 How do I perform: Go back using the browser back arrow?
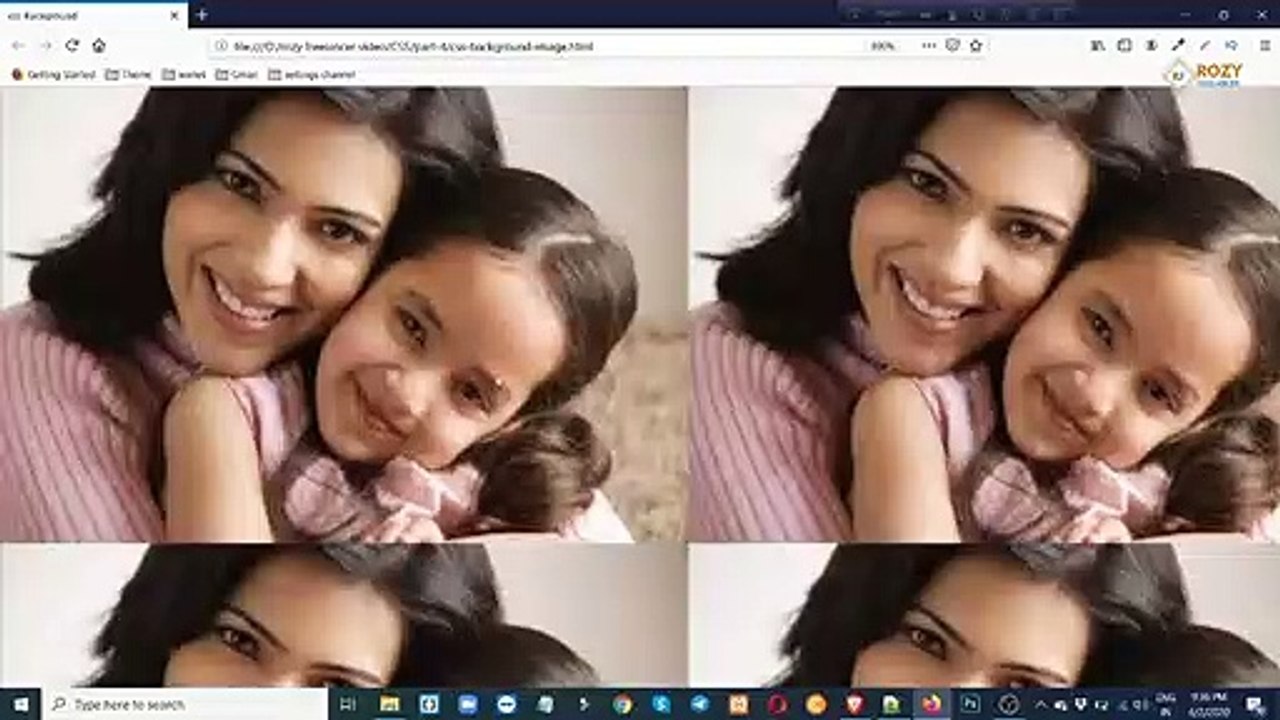[19, 46]
